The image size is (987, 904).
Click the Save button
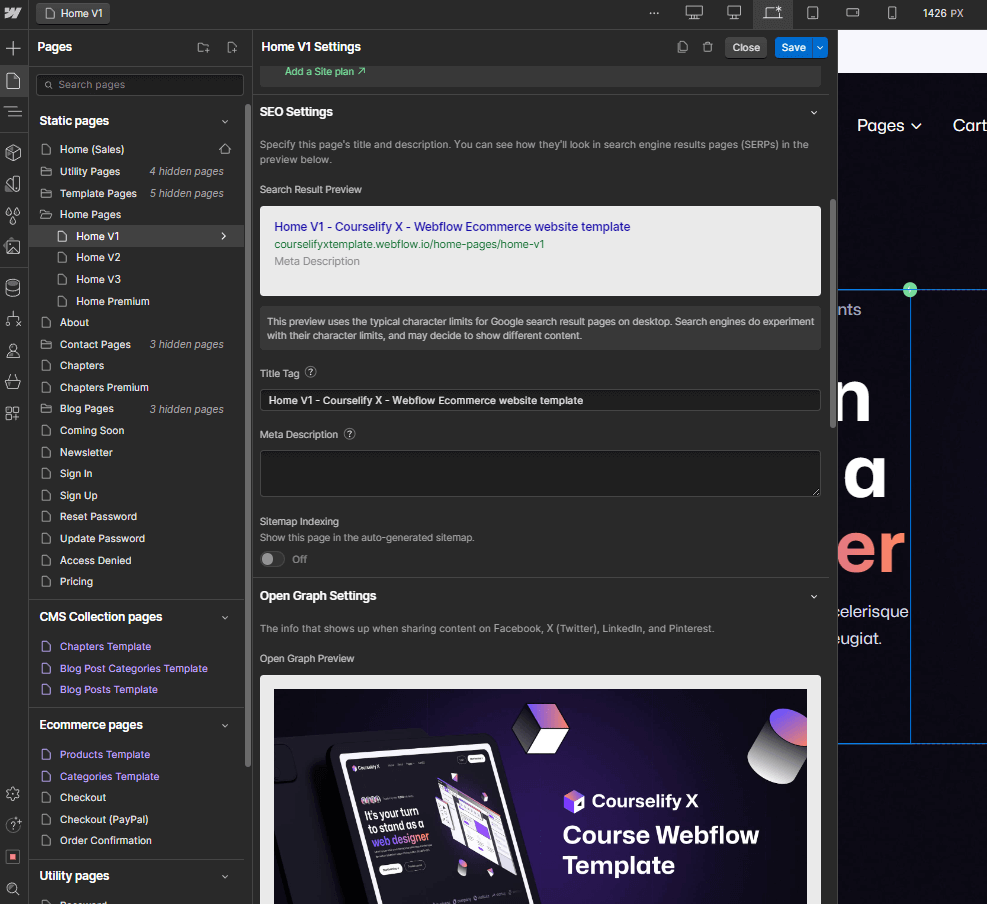click(792, 47)
